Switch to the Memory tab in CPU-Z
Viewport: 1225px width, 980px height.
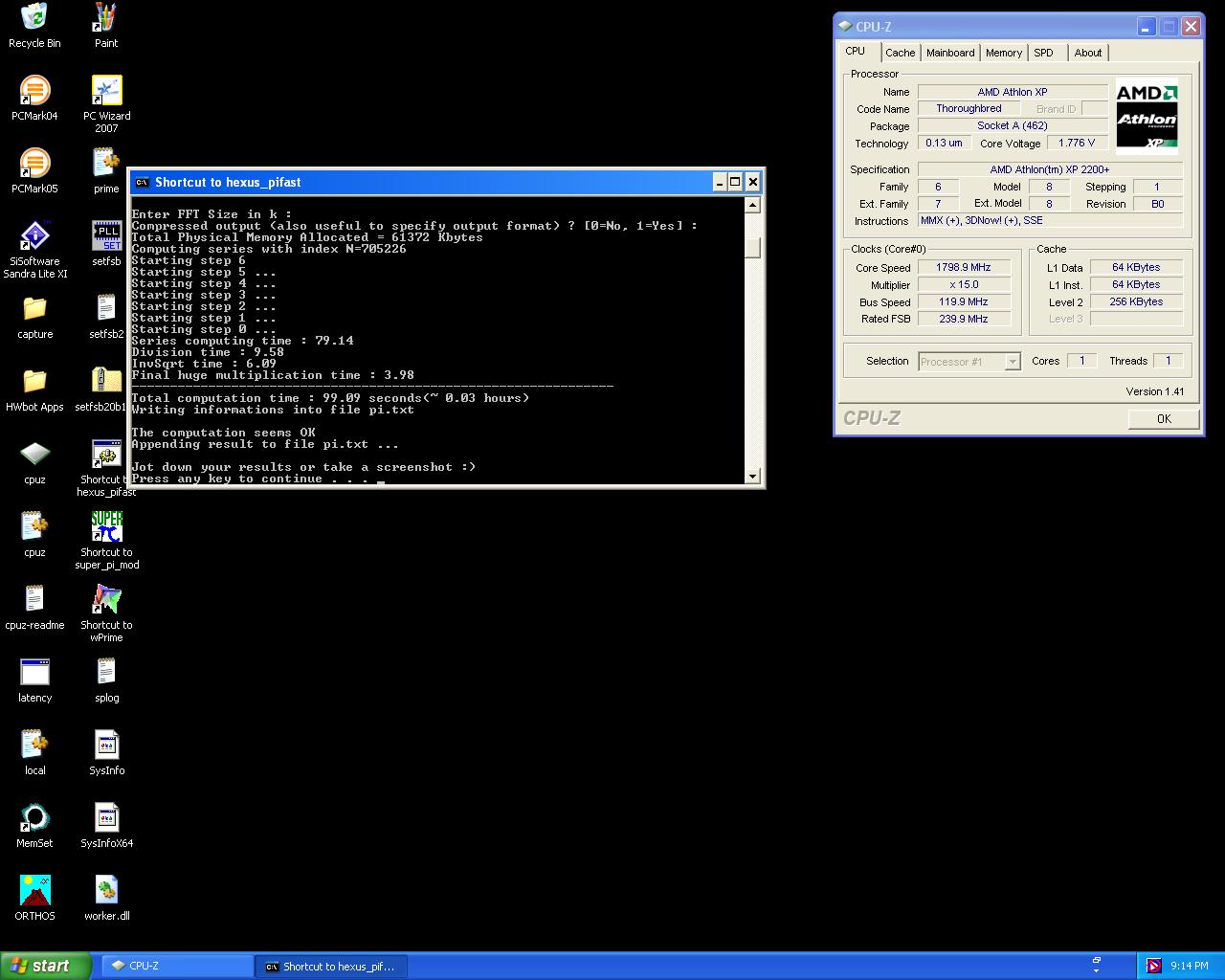[x=1004, y=53]
